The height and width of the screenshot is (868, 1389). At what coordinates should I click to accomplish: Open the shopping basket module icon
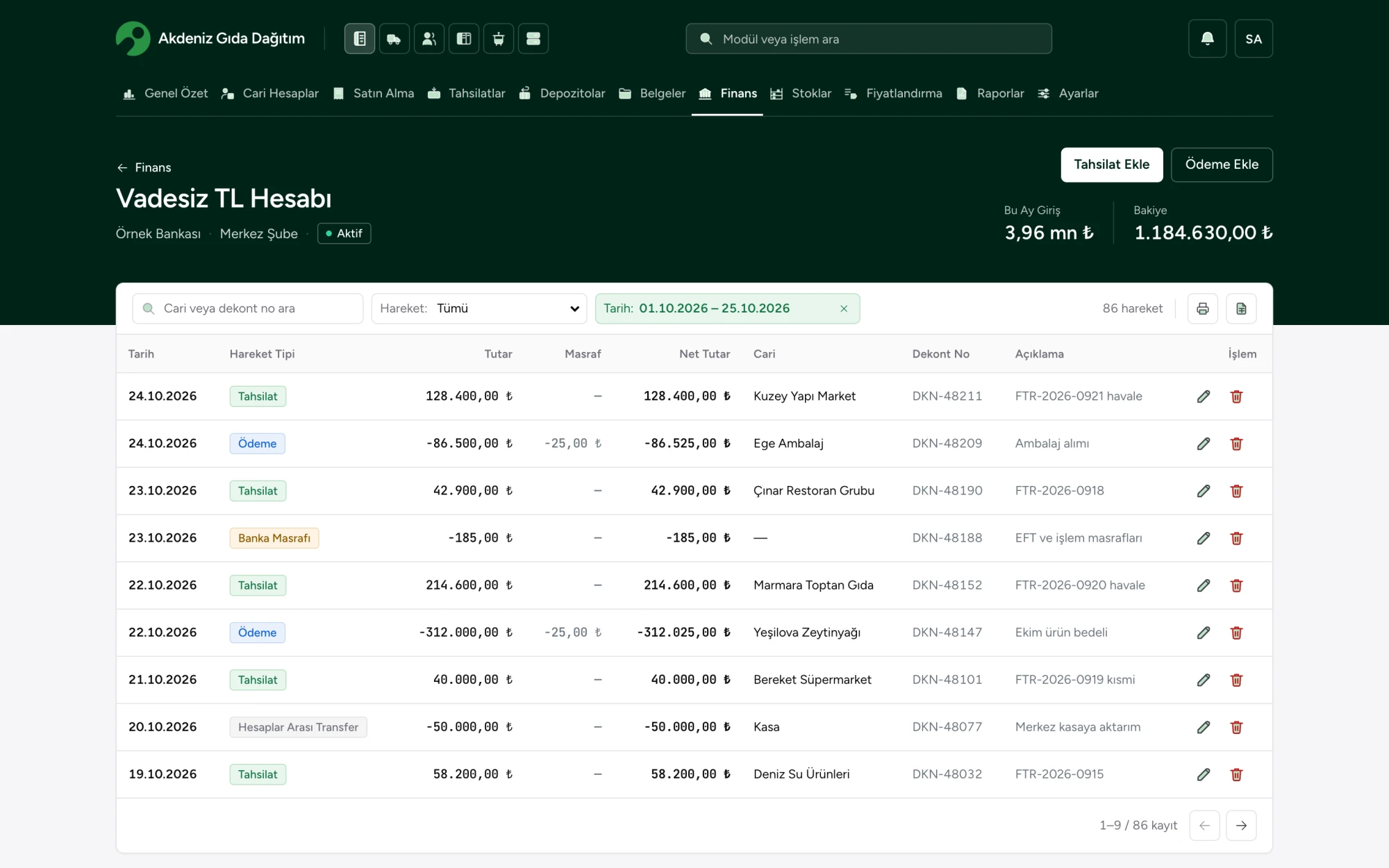point(499,39)
